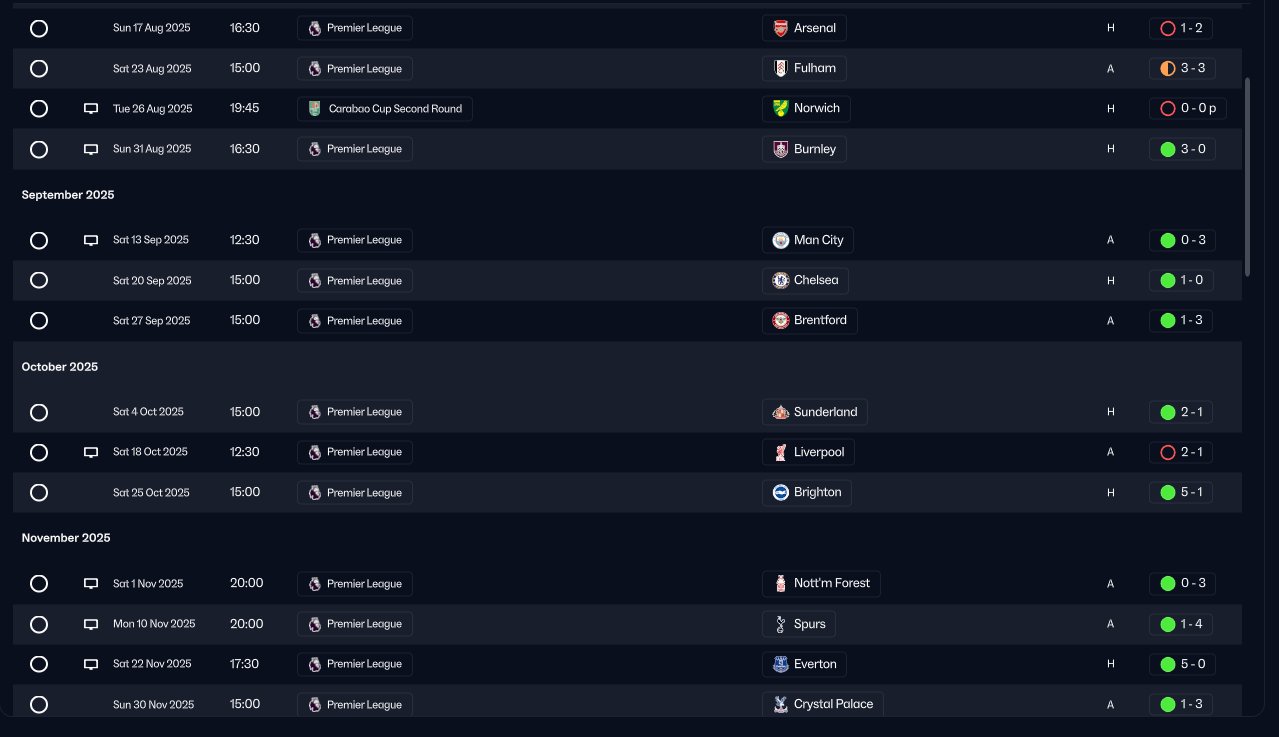The width and height of the screenshot is (1279, 737).
Task: Click Premier League tag on Man City row
Action: 354,240
